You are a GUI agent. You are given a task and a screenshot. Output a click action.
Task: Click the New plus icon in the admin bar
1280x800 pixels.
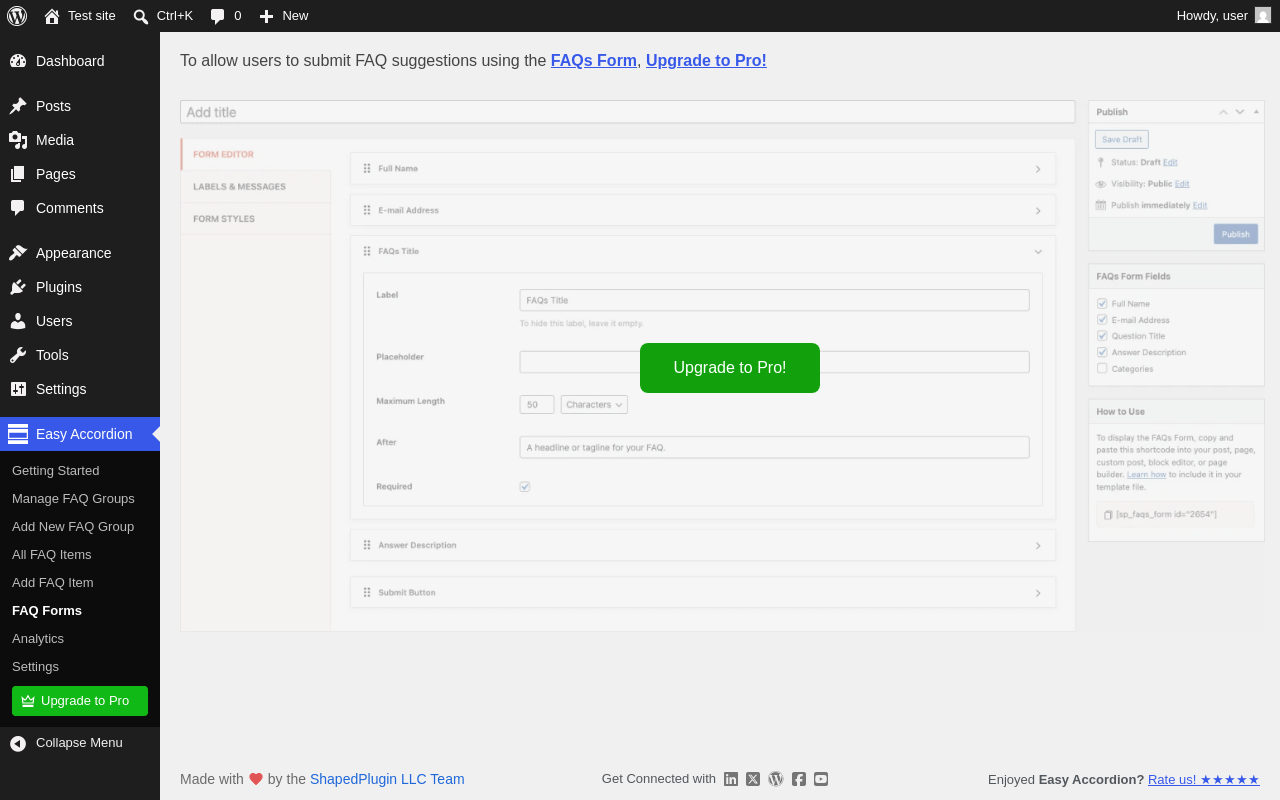[266, 16]
